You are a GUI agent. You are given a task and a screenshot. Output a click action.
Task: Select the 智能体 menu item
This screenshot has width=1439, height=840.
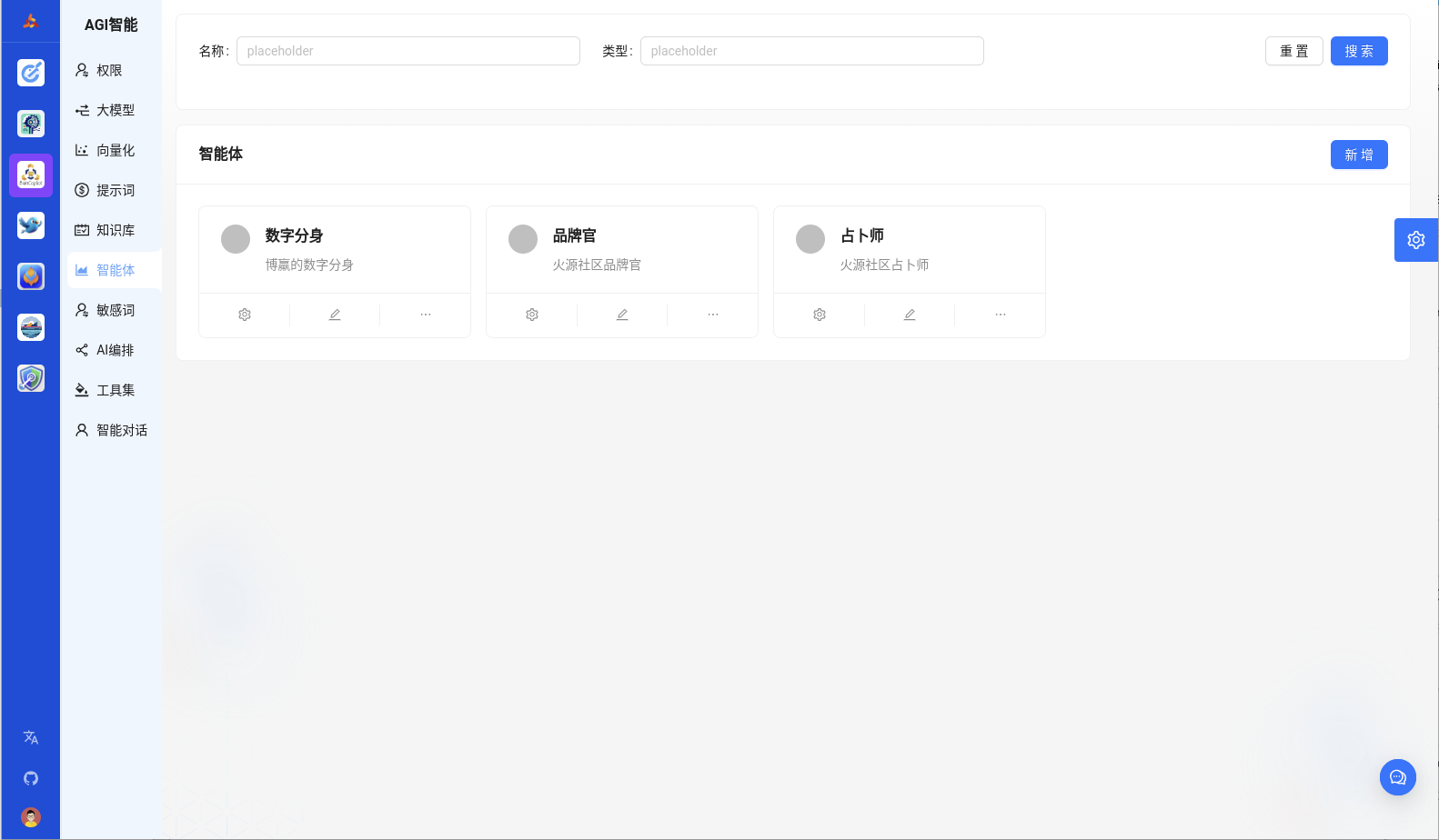point(115,270)
